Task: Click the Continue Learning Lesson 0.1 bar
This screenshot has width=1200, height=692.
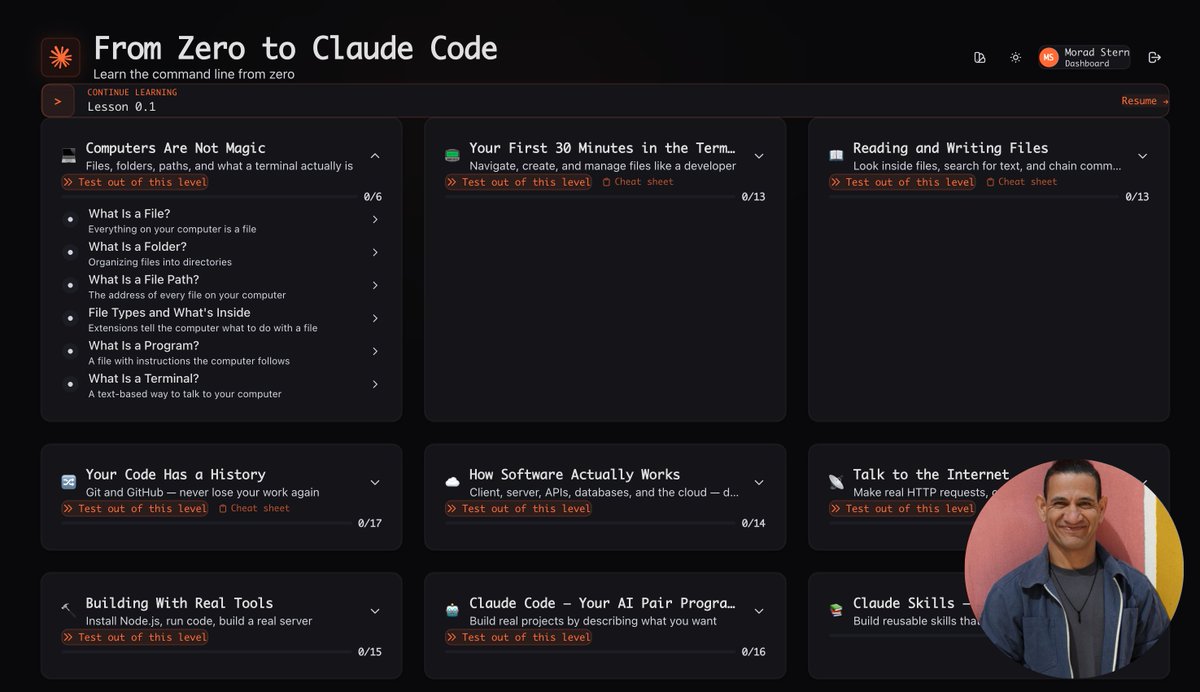Action: pyautogui.click(x=605, y=101)
